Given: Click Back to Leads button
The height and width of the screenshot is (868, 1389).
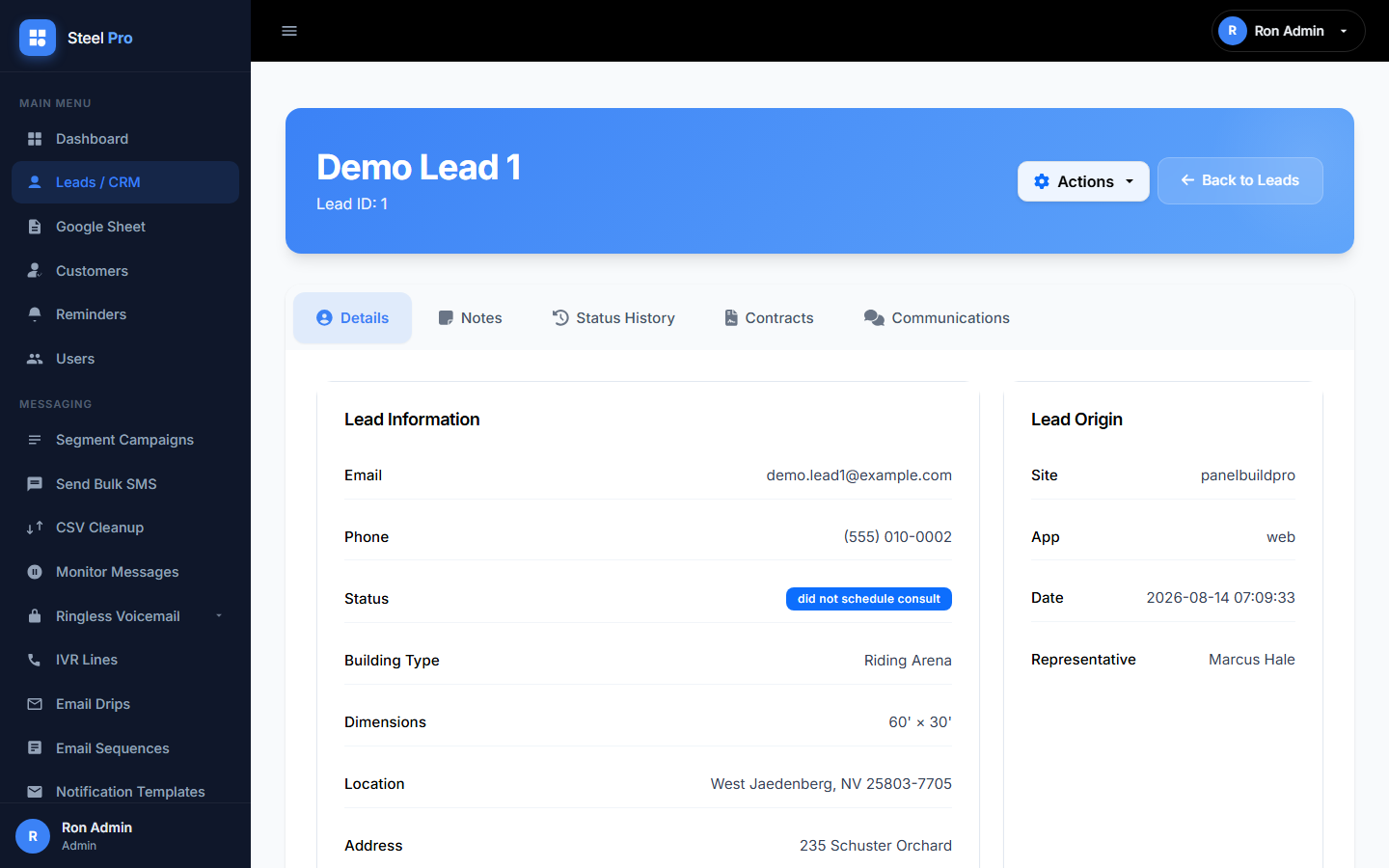Looking at the screenshot, I should coord(1240,180).
